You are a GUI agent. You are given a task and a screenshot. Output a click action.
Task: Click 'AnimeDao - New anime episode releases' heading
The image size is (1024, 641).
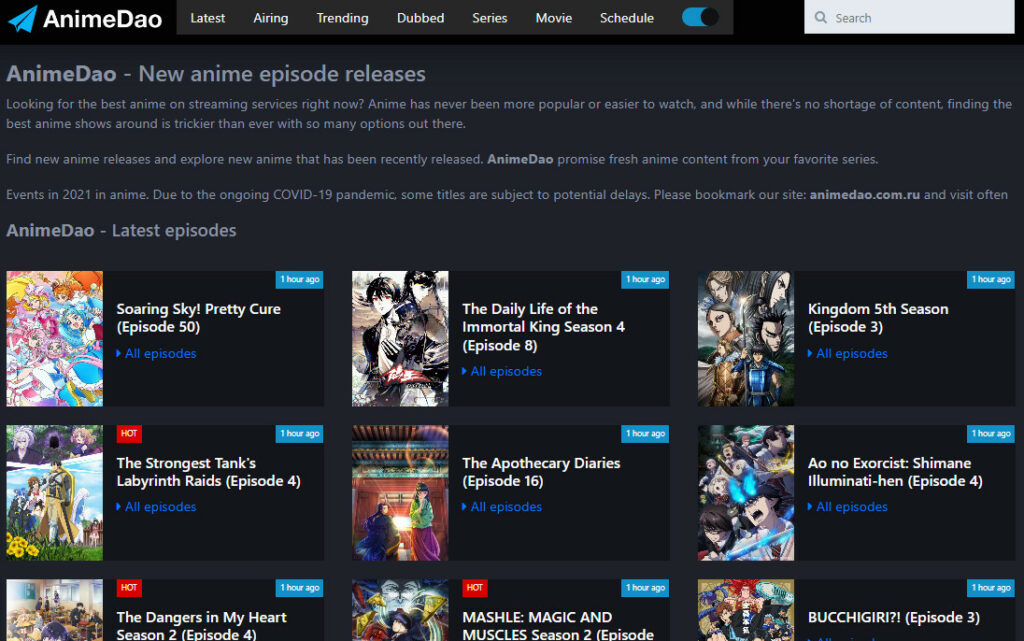[x=216, y=74]
